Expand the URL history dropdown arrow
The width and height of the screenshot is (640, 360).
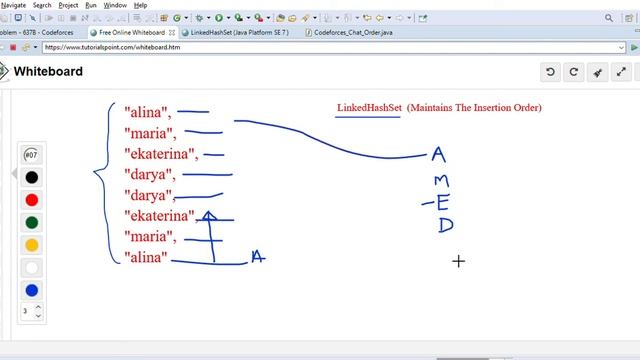621,47
